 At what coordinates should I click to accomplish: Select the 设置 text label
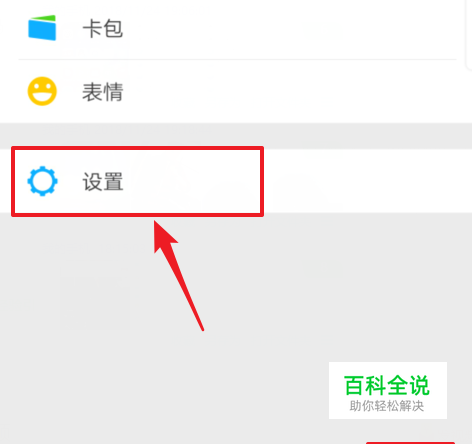click(x=103, y=182)
